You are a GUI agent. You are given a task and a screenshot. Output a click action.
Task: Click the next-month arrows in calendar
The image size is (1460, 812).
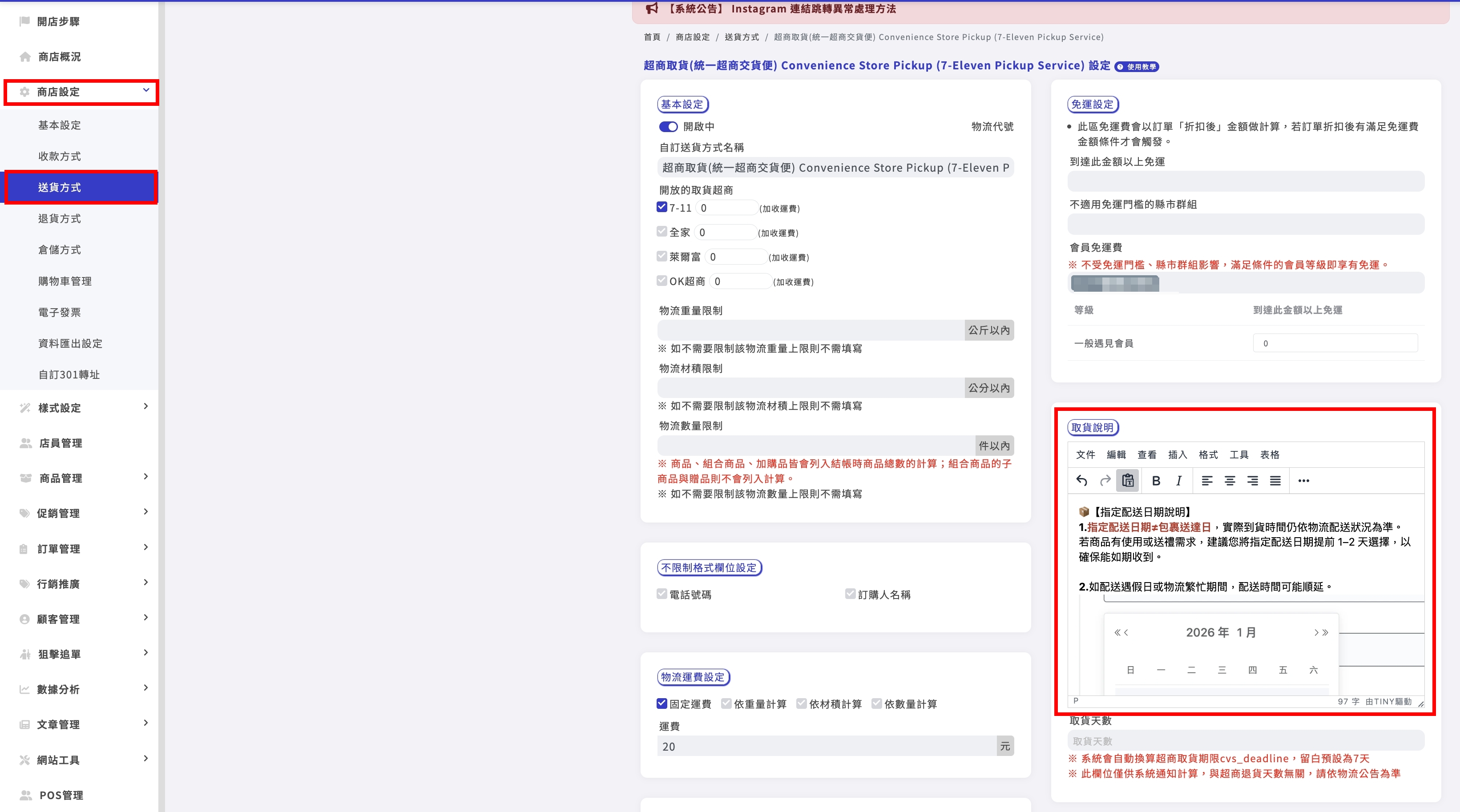point(1321,632)
